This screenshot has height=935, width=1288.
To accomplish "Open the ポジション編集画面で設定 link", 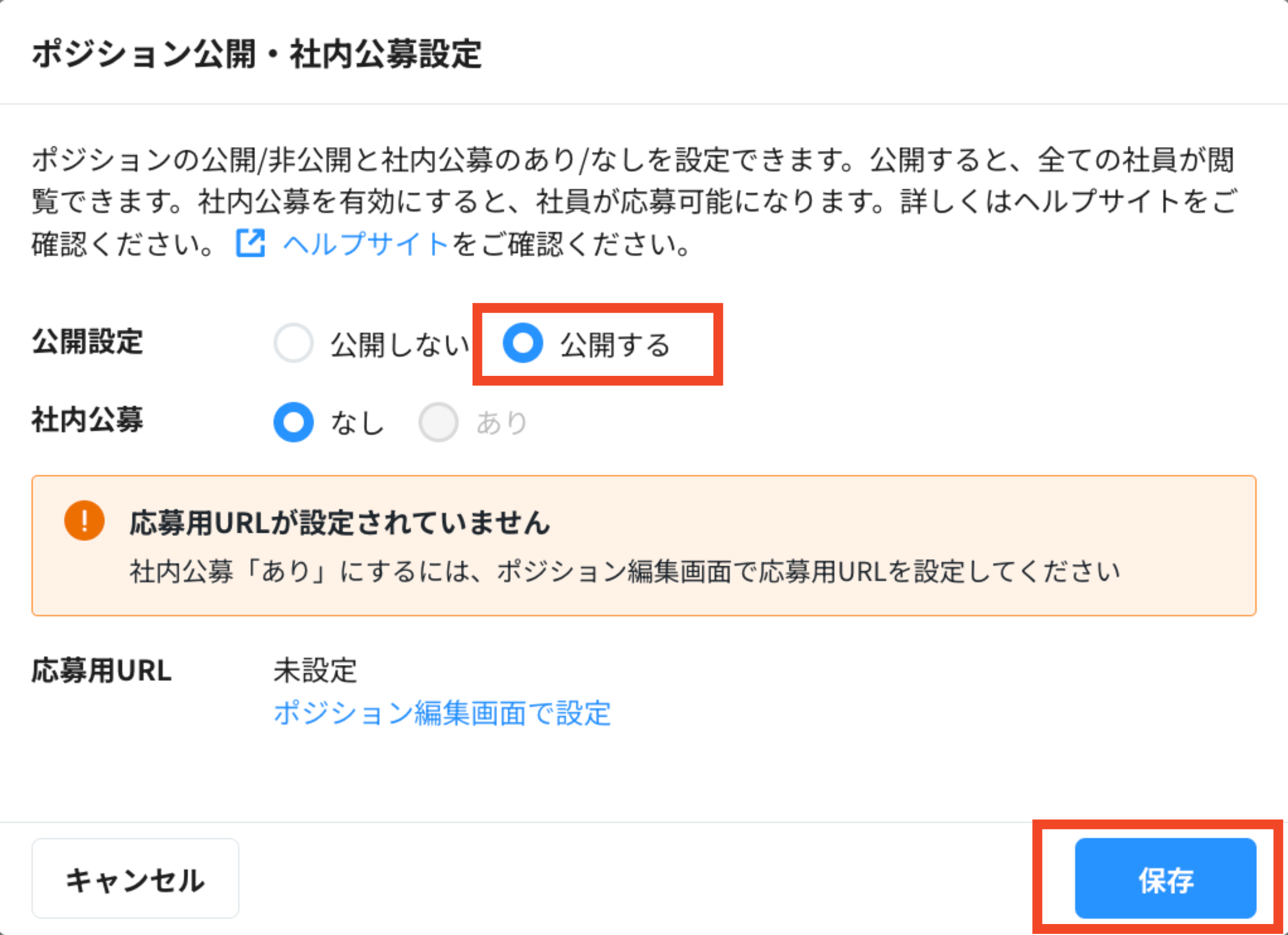I will click(x=442, y=713).
